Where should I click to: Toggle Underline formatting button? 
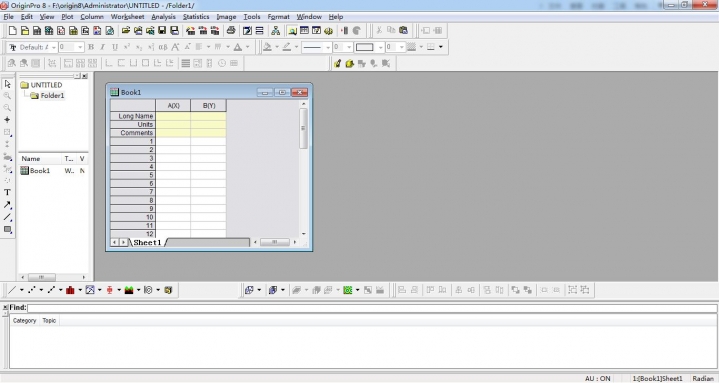click(x=115, y=47)
